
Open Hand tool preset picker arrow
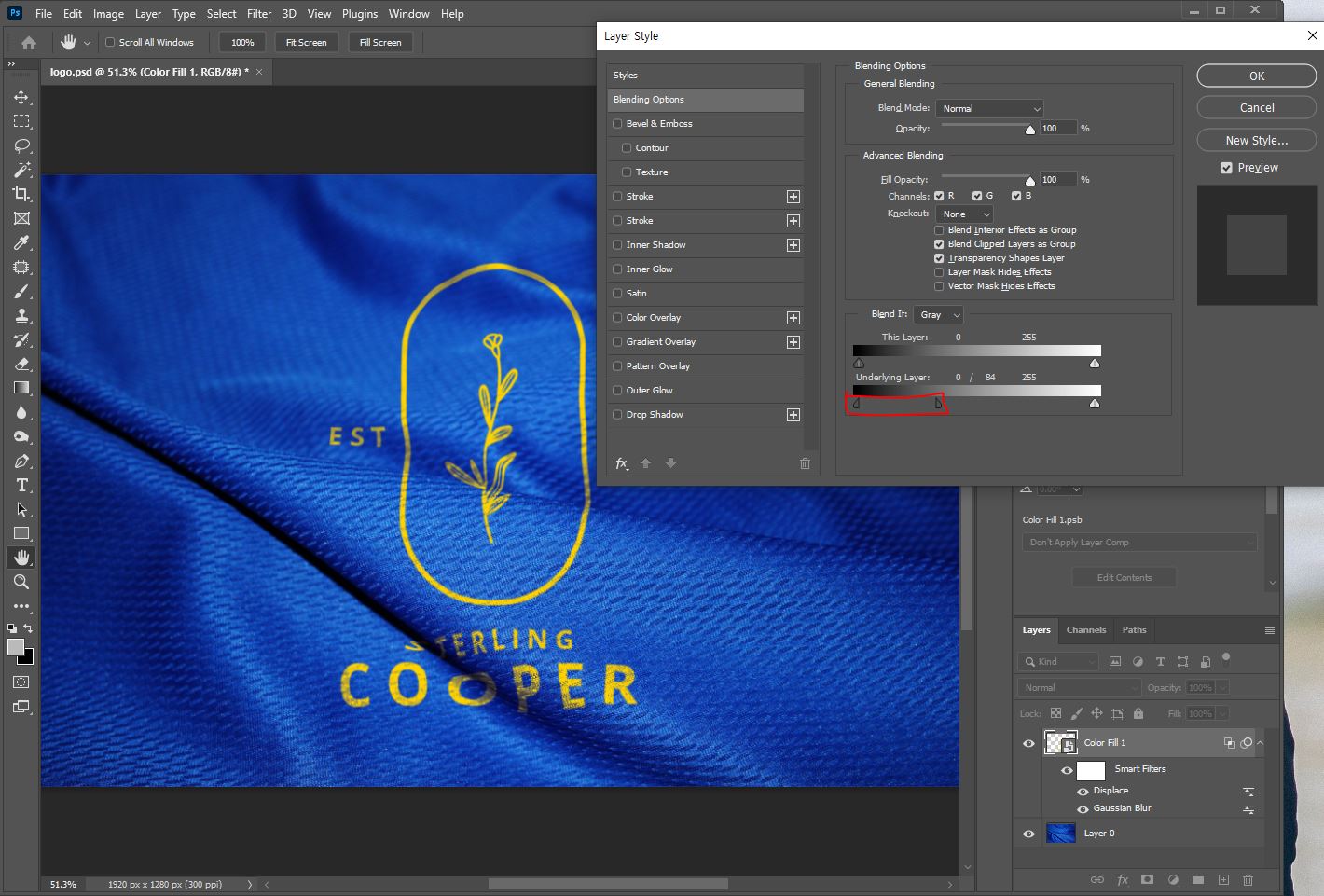[87, 43]
